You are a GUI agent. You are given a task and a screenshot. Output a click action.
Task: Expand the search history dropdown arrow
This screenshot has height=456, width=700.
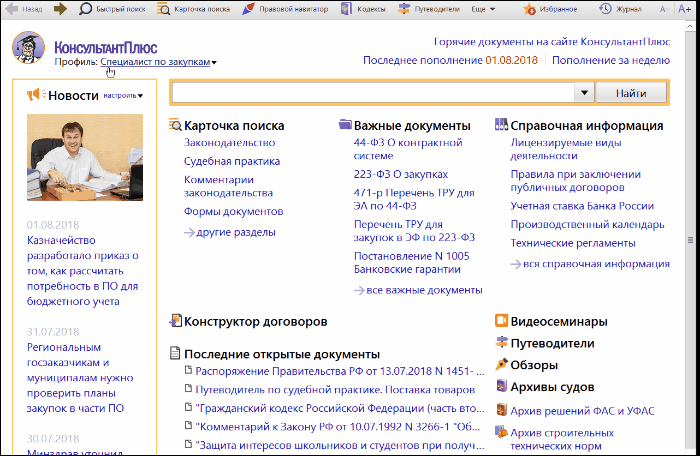583,93
